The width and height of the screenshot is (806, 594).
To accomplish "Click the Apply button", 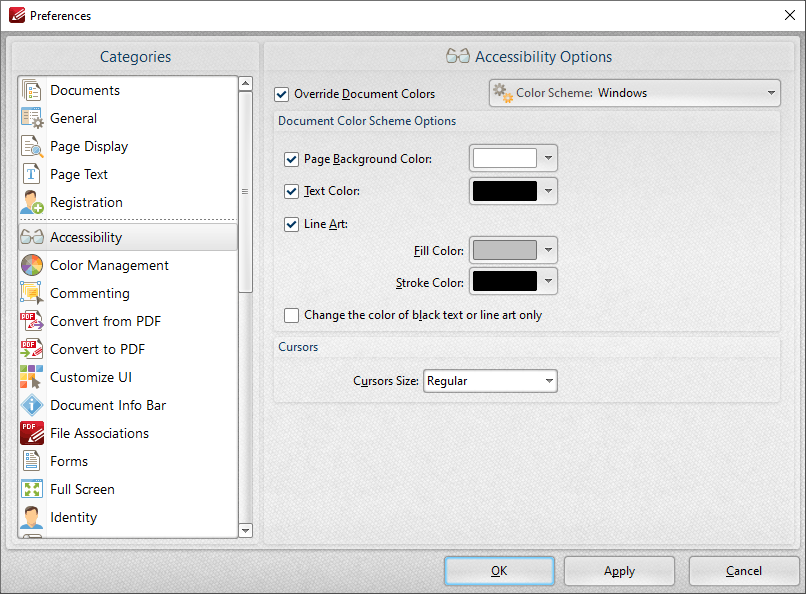I will coord(619,571).
